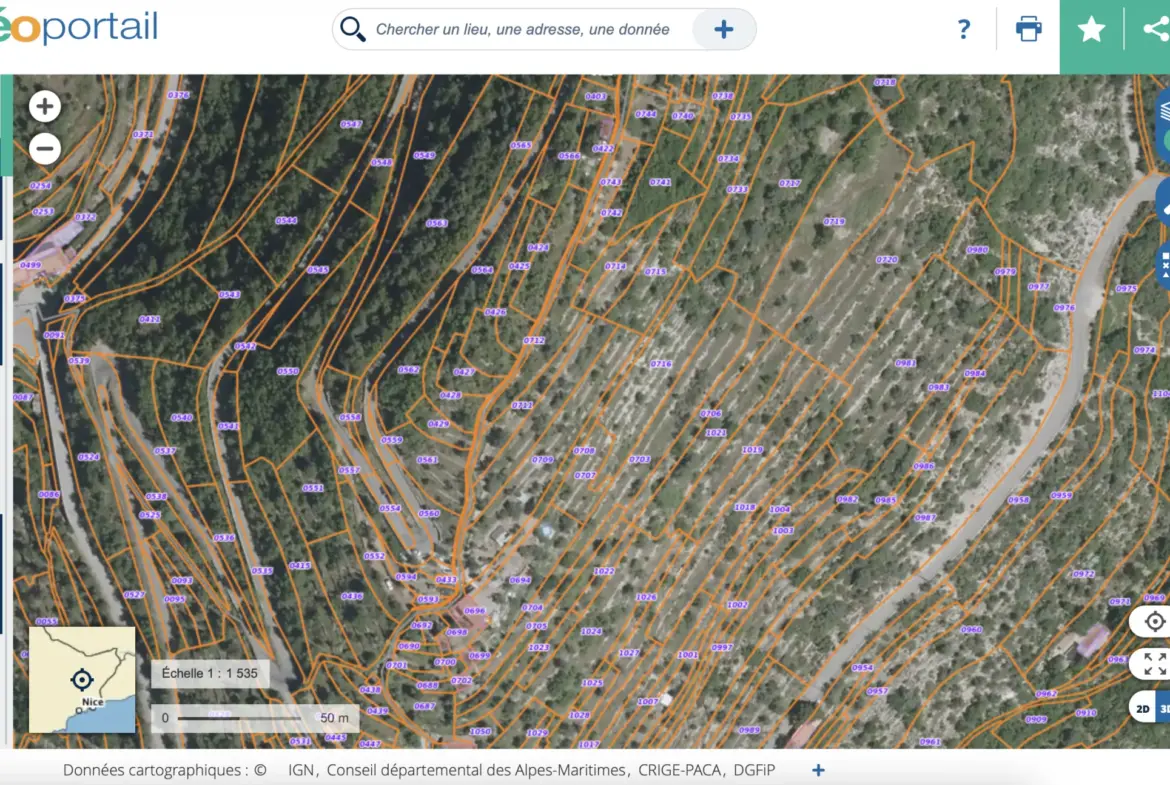Select parcel label 0499
This screenshot has height=785, width=1170.
[x=31, y=264]
